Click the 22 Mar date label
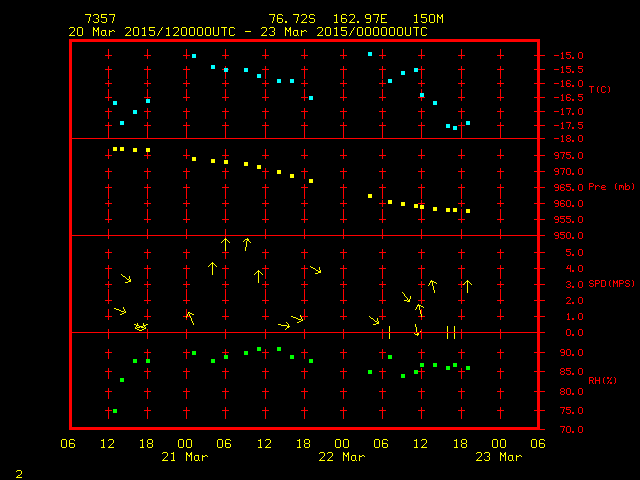 click(x=342, y=457)
